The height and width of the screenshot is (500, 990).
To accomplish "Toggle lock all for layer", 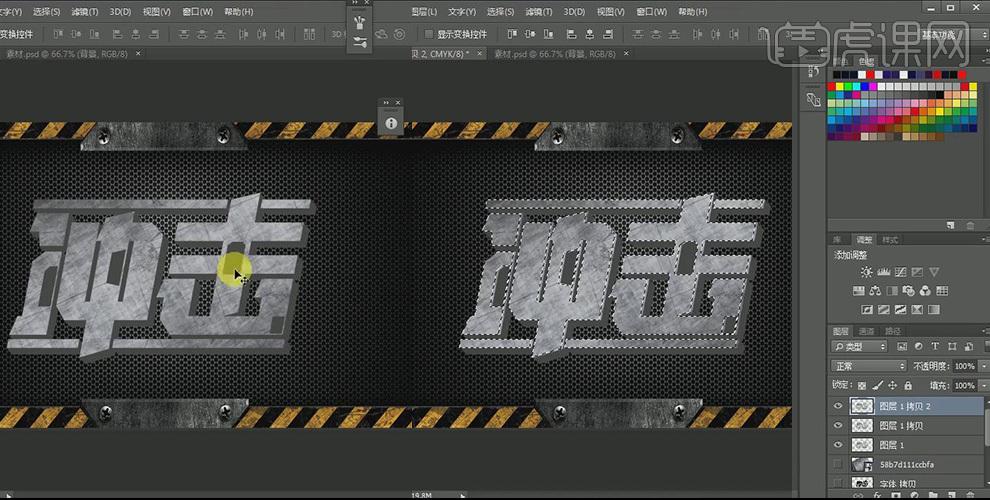I will coord(908,385).
